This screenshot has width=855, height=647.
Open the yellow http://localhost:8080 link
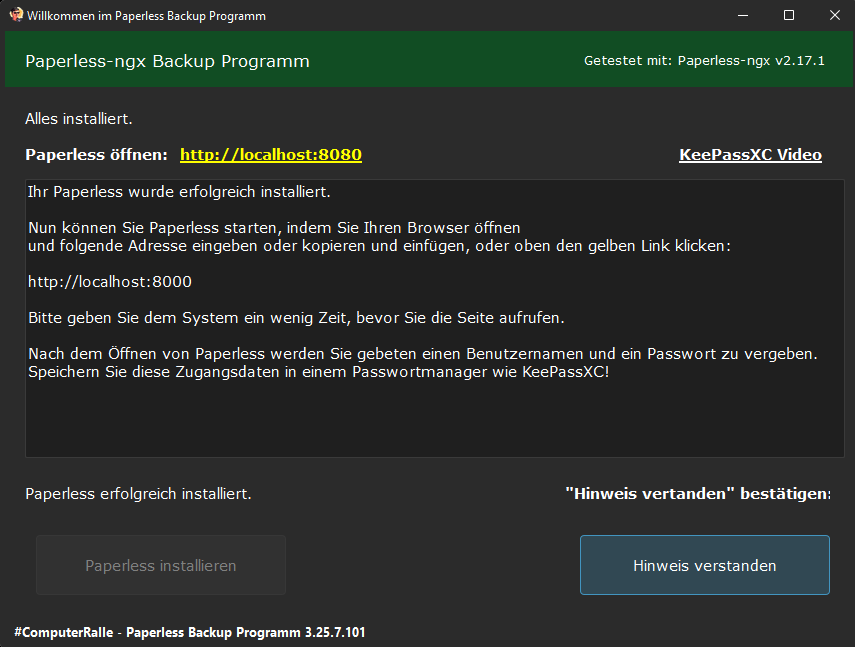pyautogui.click(x=270, y=155)
